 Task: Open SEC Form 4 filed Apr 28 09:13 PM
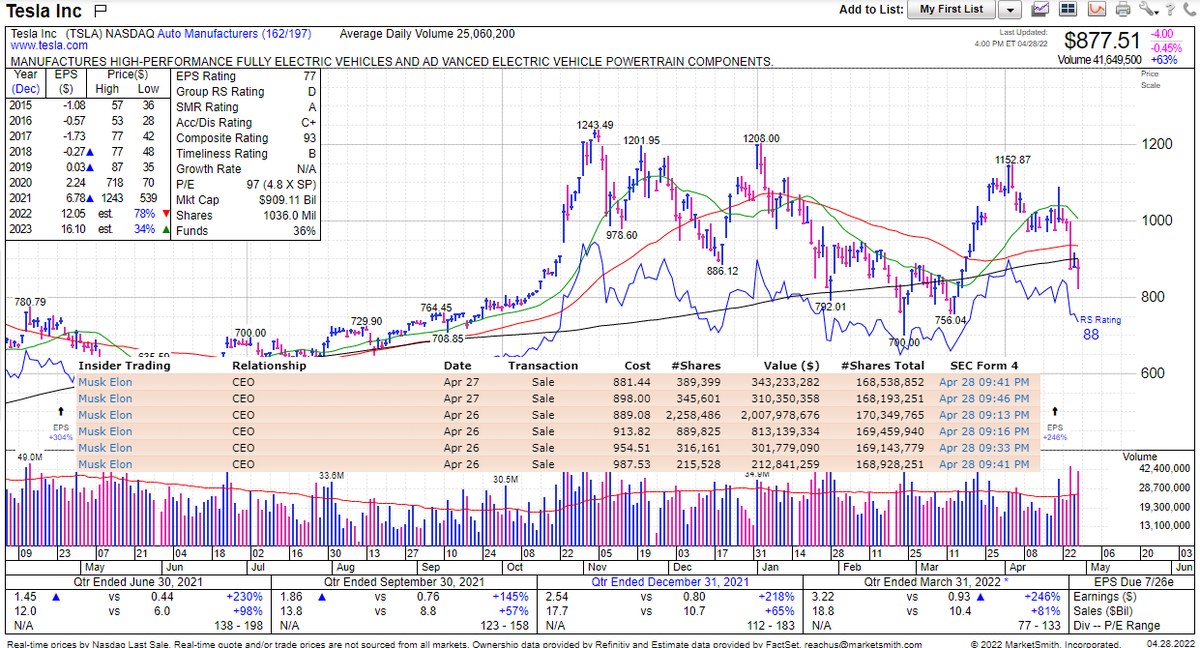[x=984, y=415]
